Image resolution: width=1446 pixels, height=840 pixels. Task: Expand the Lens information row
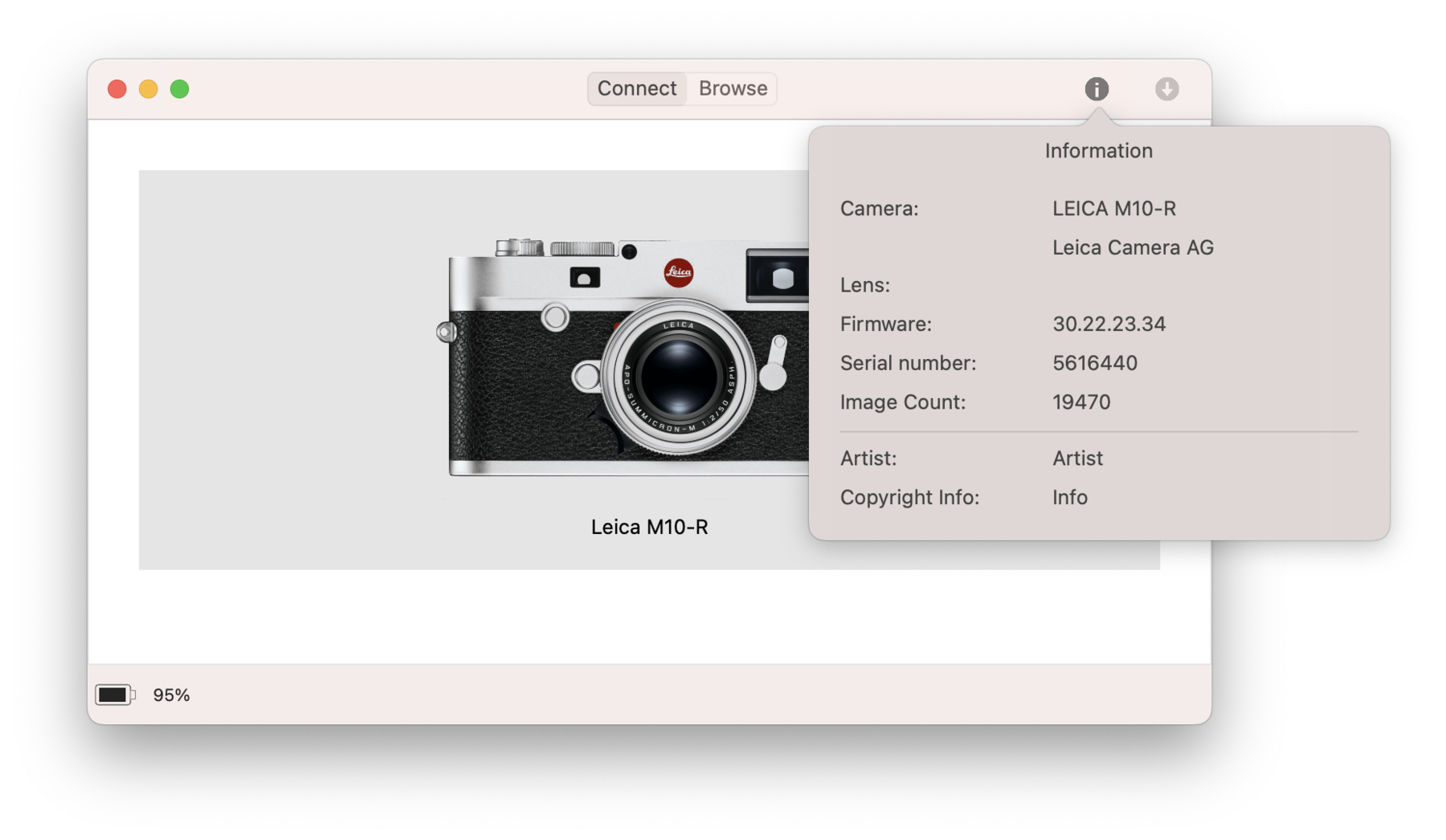coord(866,285)
